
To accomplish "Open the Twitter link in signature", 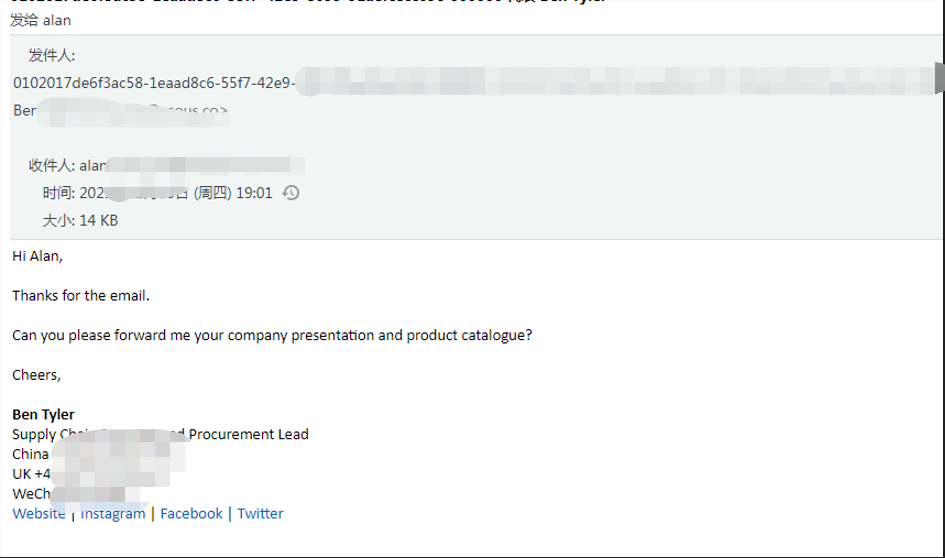I will (260, 513).
